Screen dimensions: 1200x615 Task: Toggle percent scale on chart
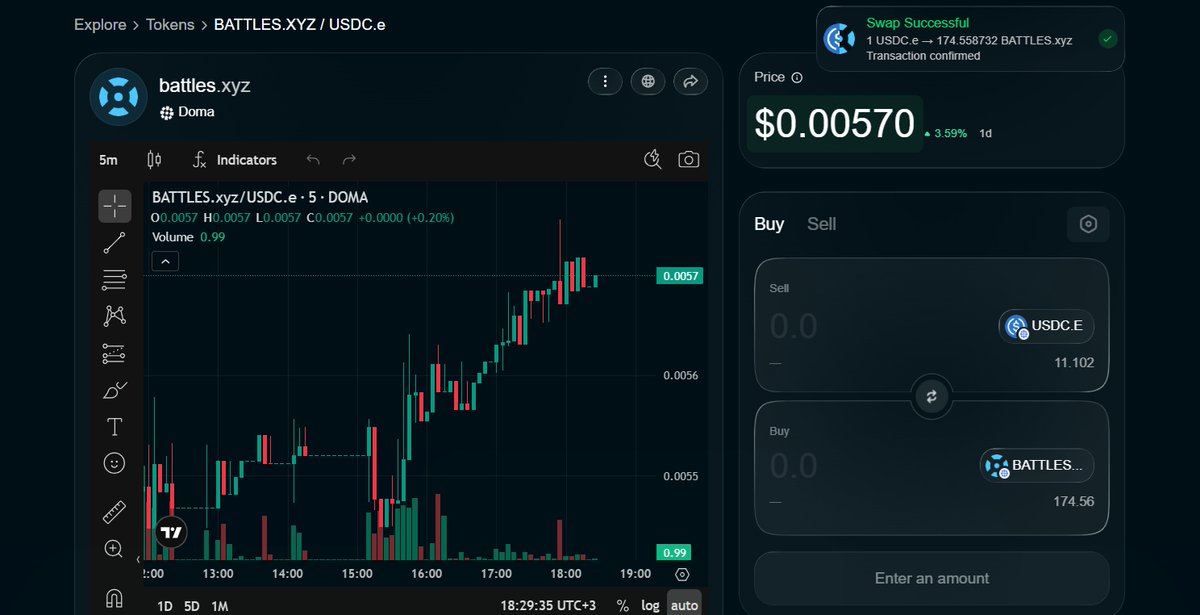(623, 605)
